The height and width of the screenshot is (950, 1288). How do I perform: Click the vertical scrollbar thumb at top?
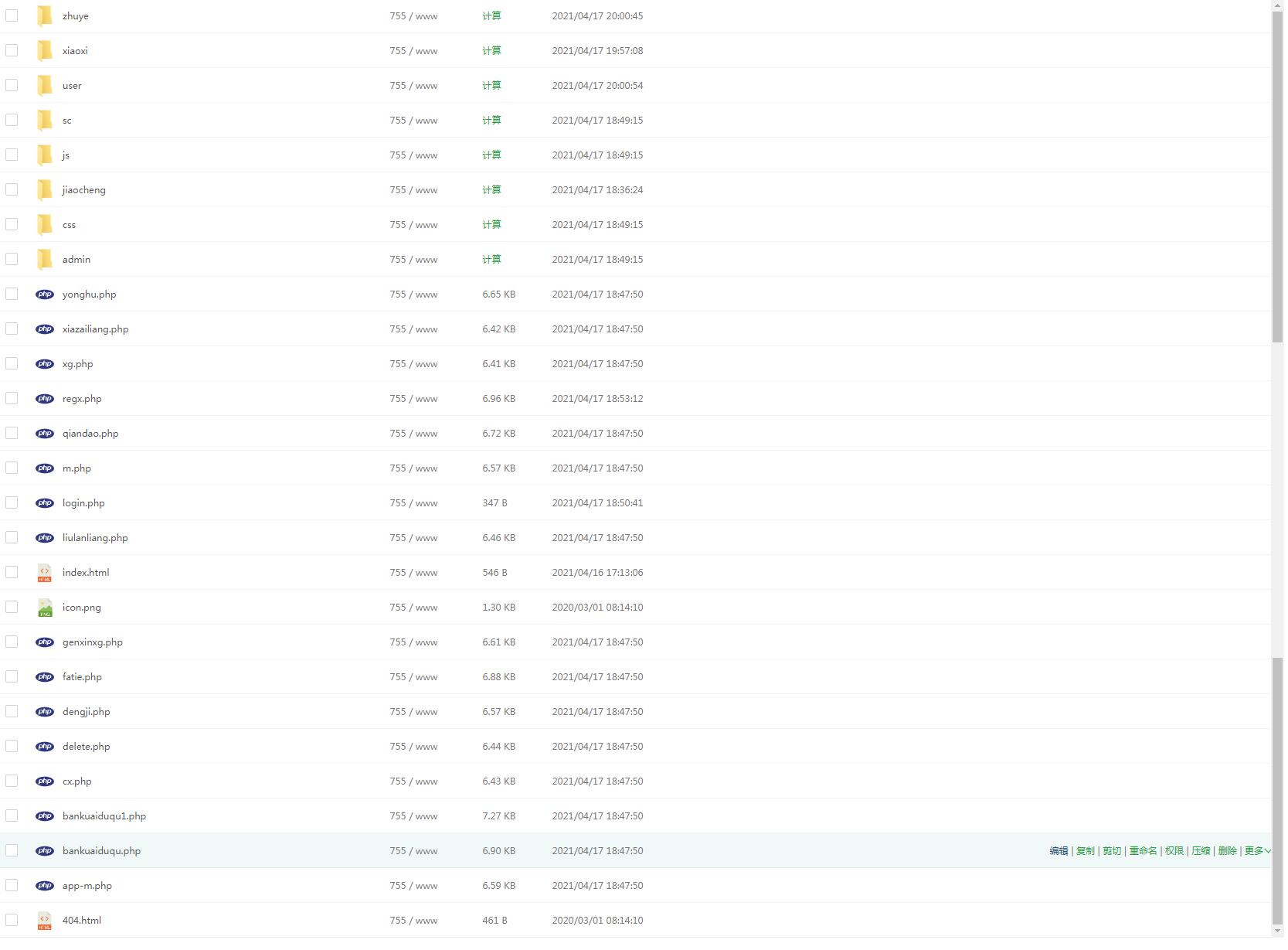(x=1277, y=170)
